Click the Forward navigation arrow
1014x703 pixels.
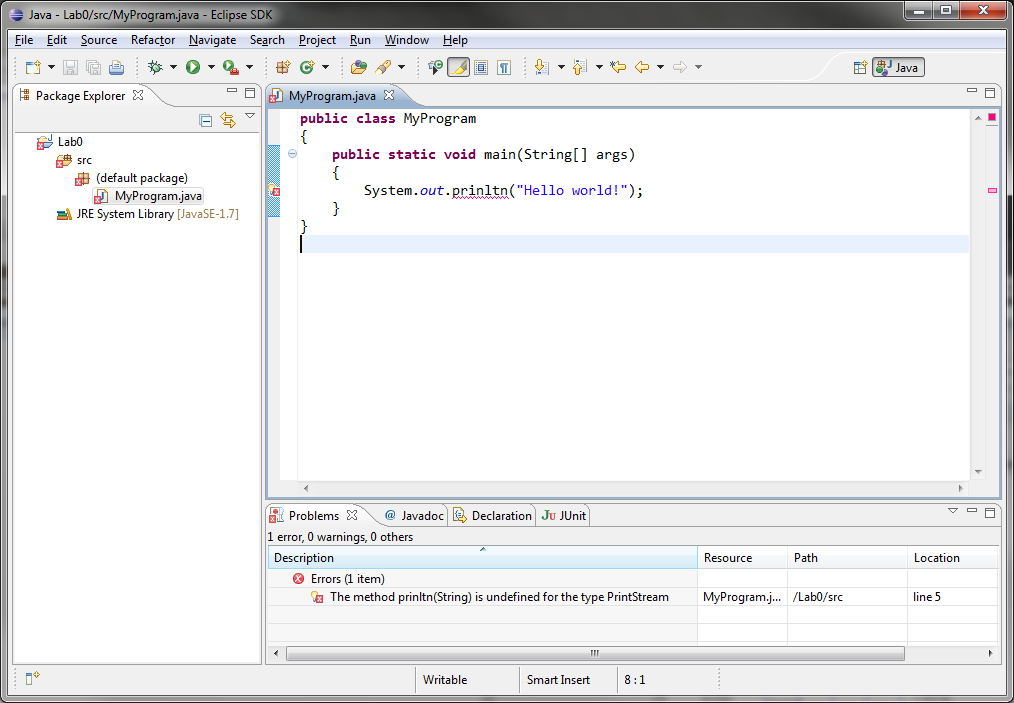(680, 67)
